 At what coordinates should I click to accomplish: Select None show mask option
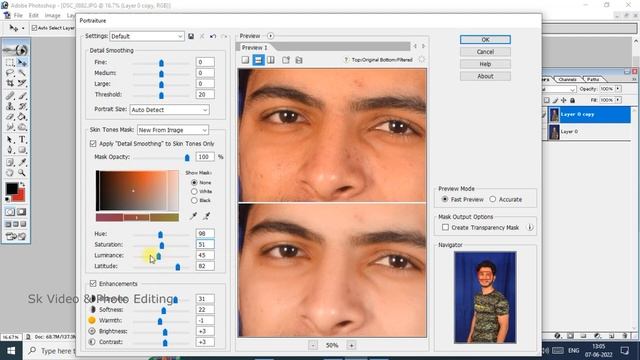[194, 182]
